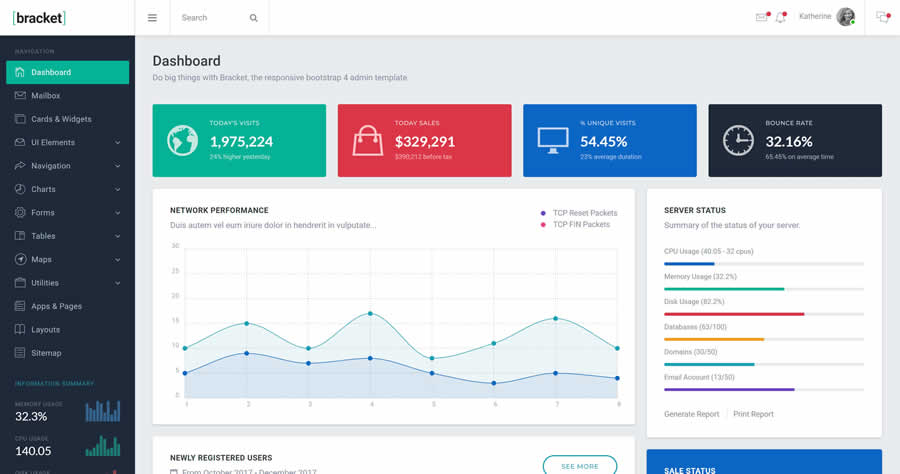Click the 1,975,224 visits value
This screenshot has width=900, height=474.
pyautogui.click(x=241, y=141)
